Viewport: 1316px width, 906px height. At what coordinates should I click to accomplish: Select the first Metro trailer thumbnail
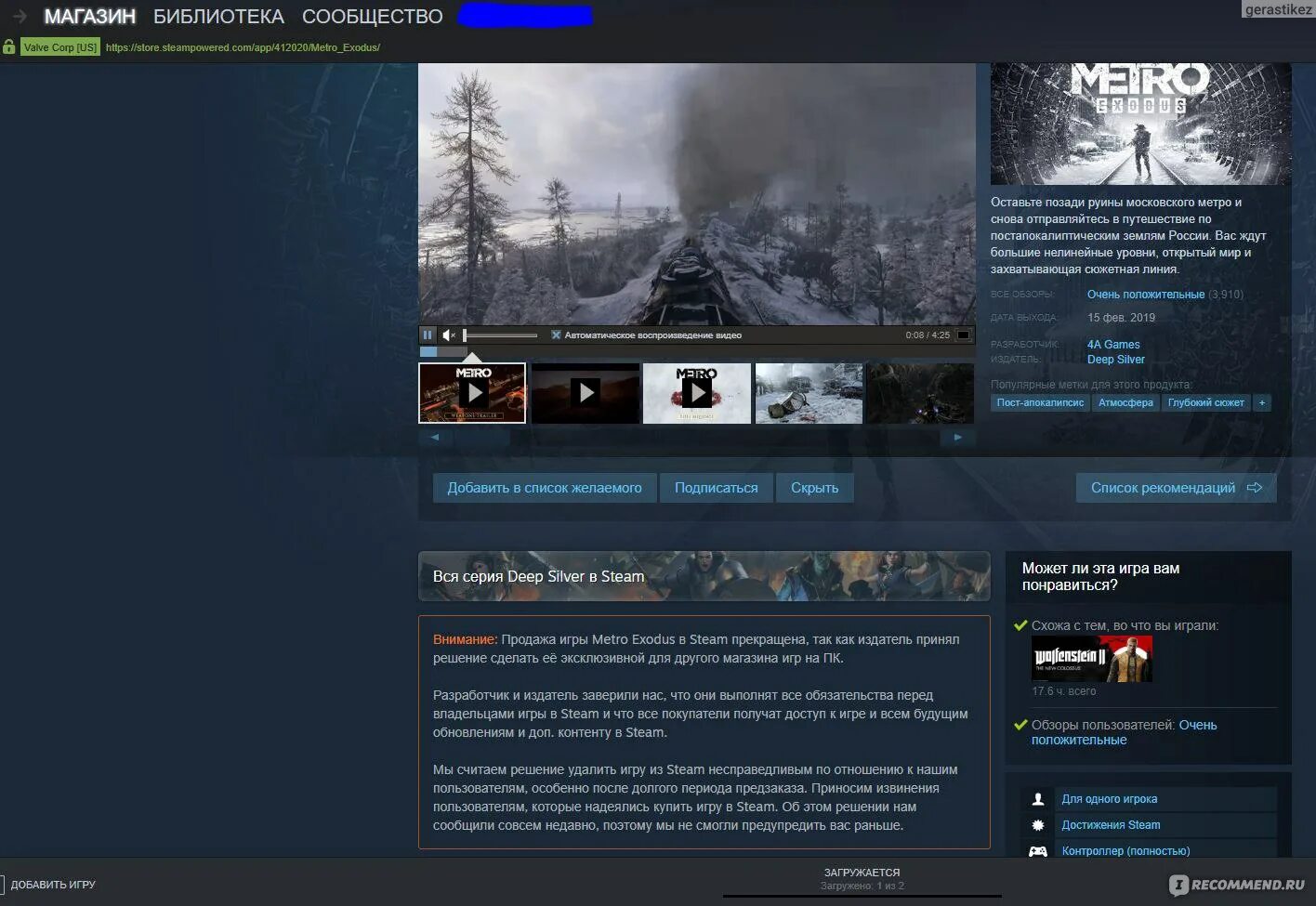point(472,393)
